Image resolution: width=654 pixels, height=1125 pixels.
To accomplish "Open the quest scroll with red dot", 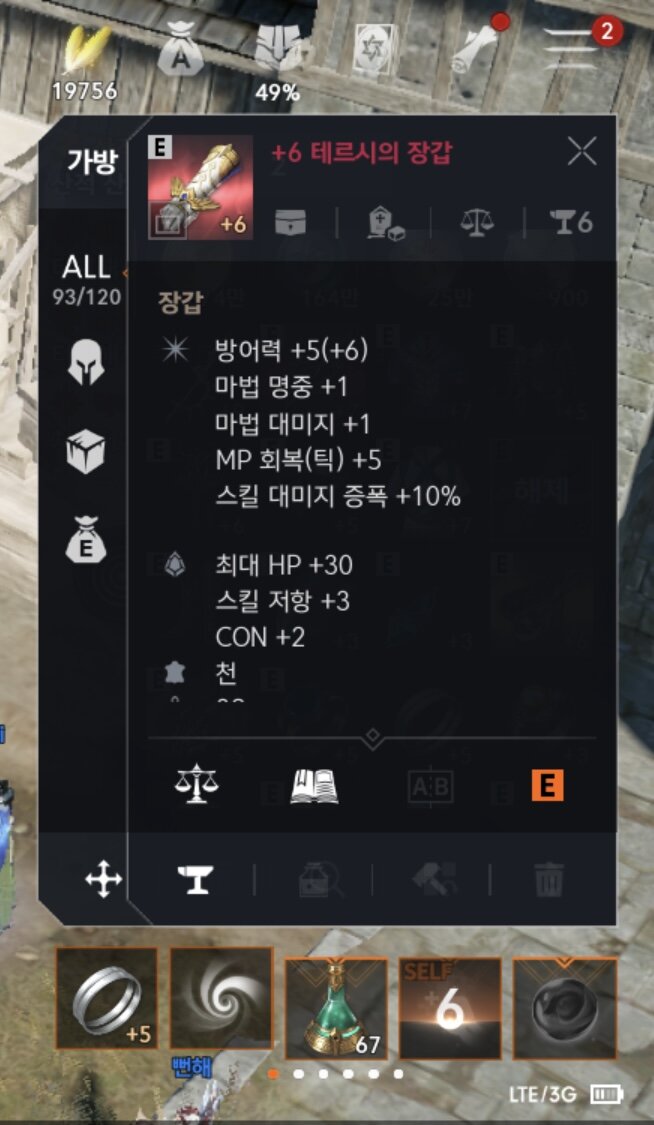I will tap(474, 46).
